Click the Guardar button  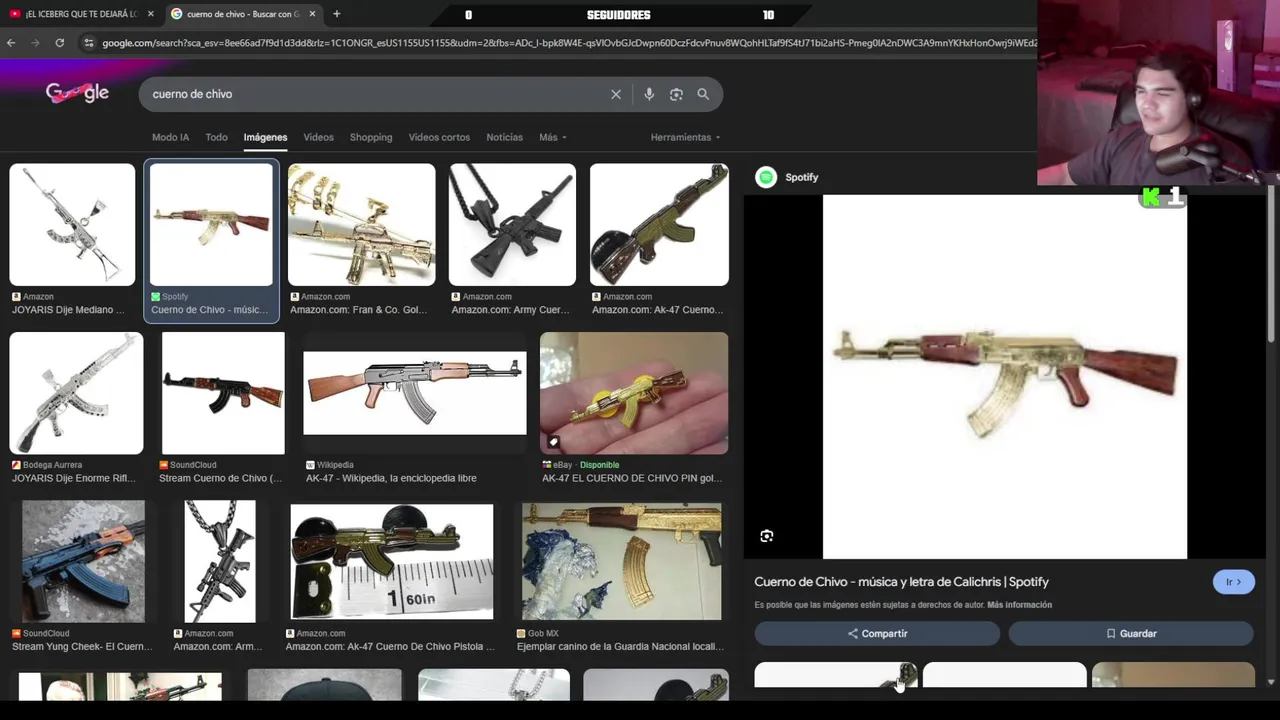point(1131,633)
